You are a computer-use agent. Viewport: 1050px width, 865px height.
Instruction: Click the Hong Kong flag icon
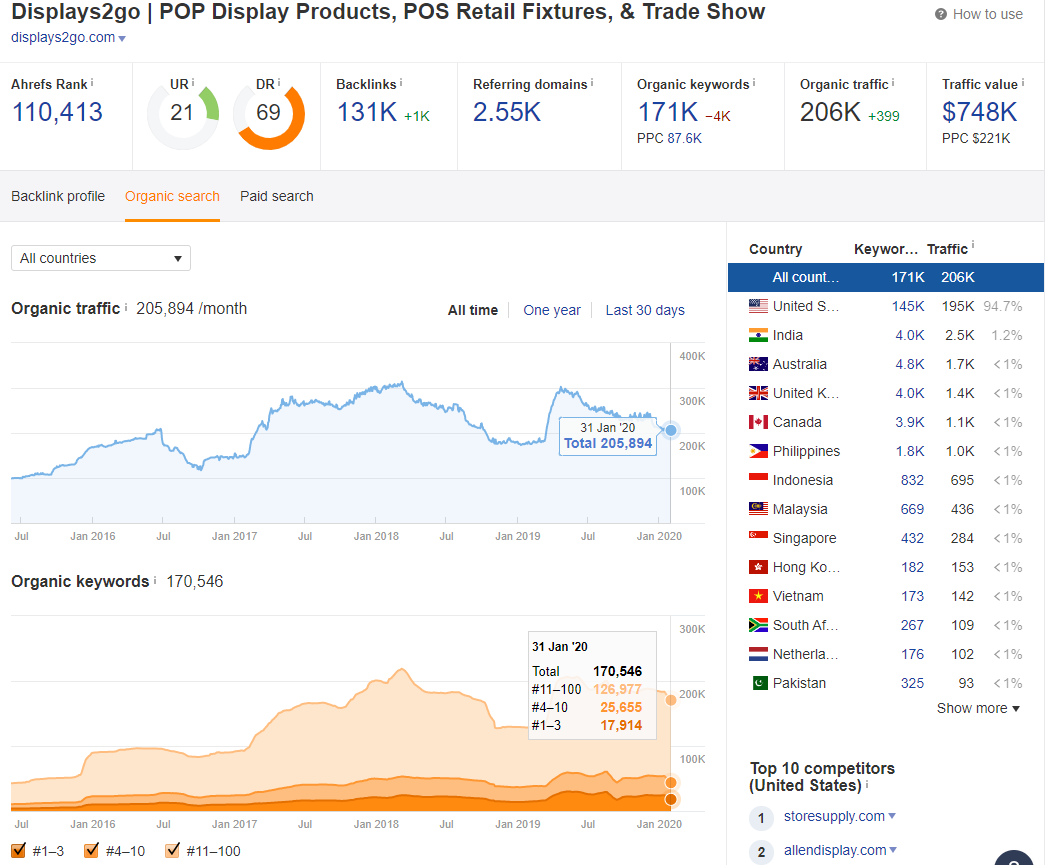tap(758, 567)
